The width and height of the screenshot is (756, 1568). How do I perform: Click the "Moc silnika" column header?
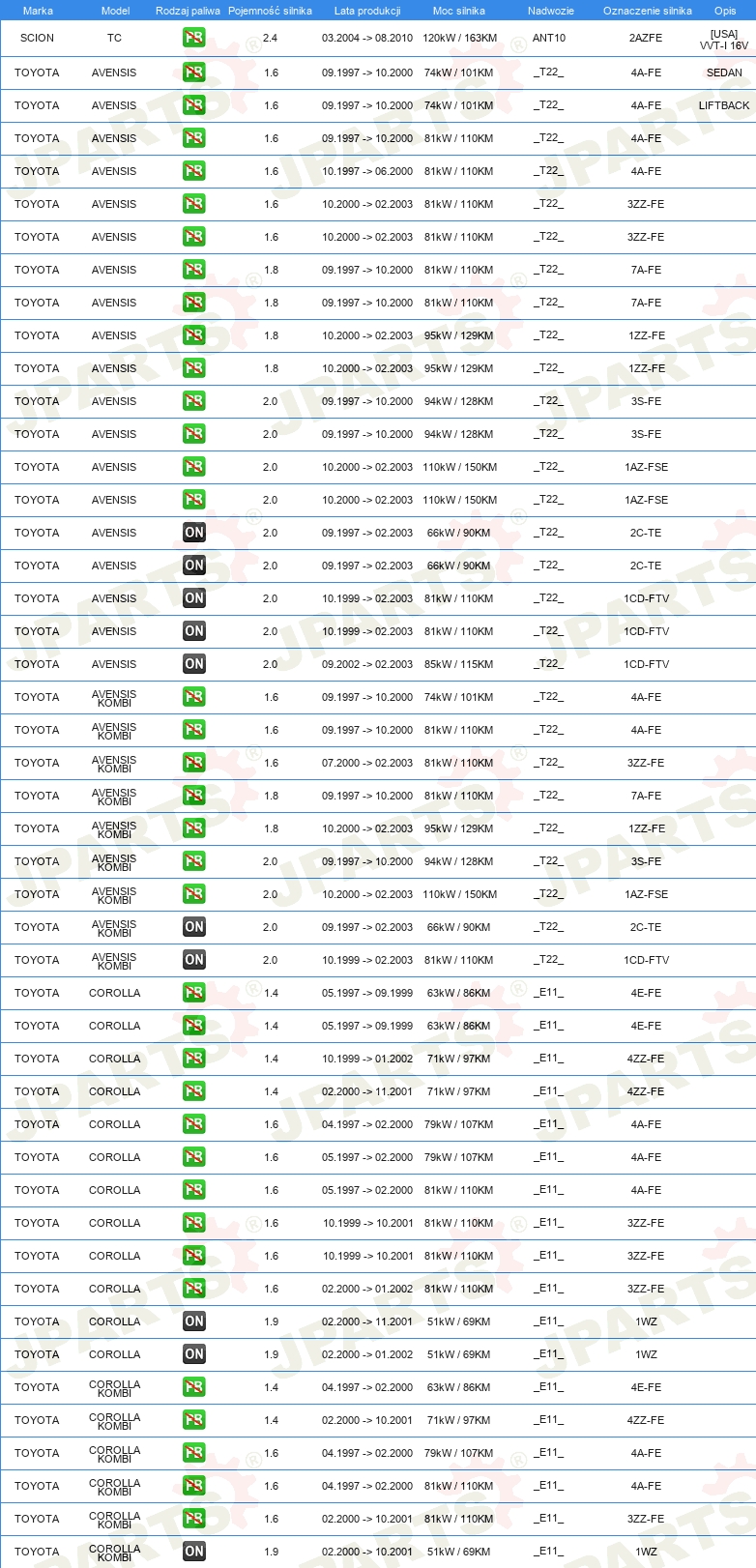(x=459, y=11)
